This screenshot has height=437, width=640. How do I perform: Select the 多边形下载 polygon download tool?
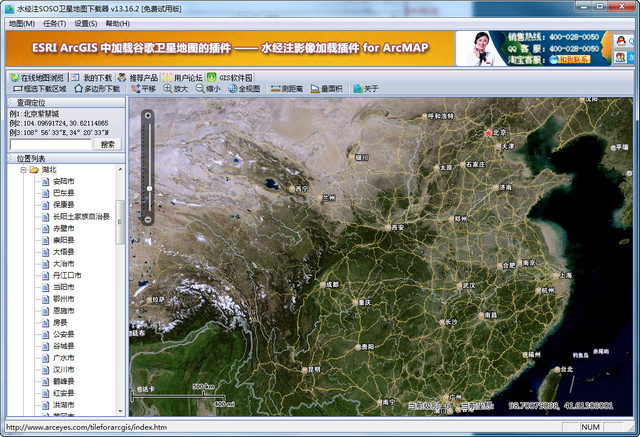point(97,89)
